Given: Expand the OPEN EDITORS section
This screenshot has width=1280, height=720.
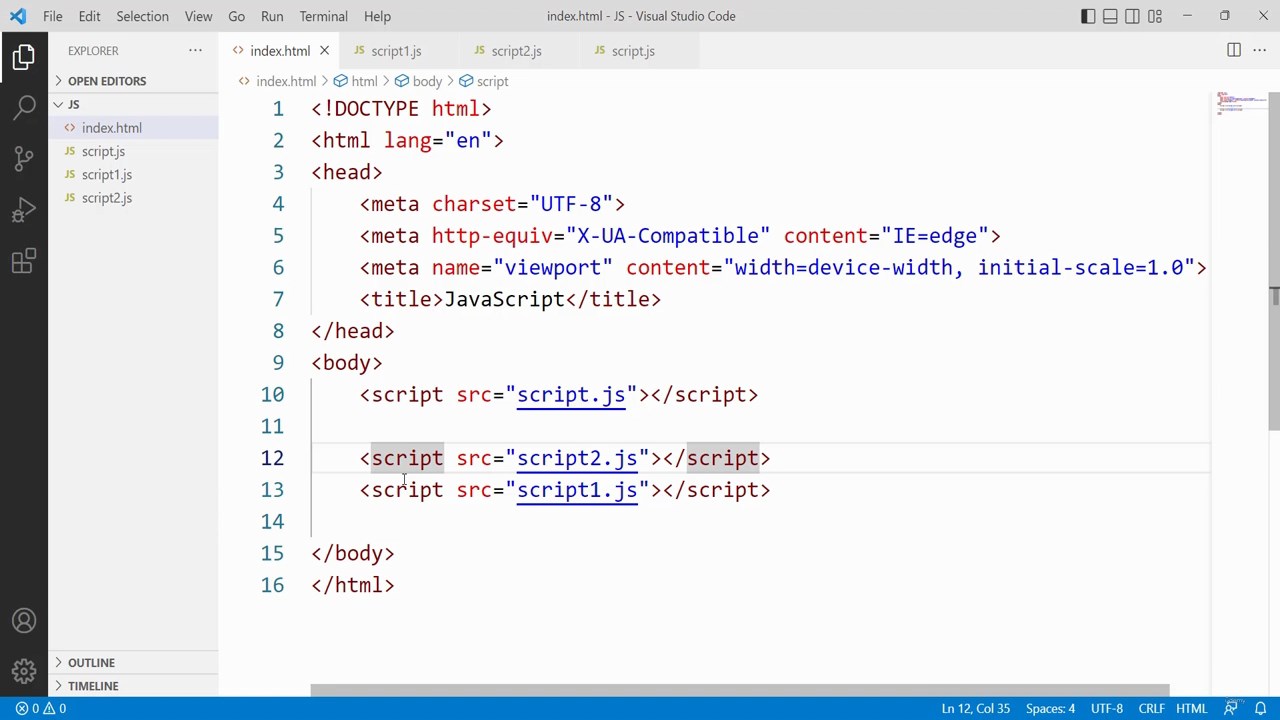Looking at the screenshot, I should [x=133, y=81].
